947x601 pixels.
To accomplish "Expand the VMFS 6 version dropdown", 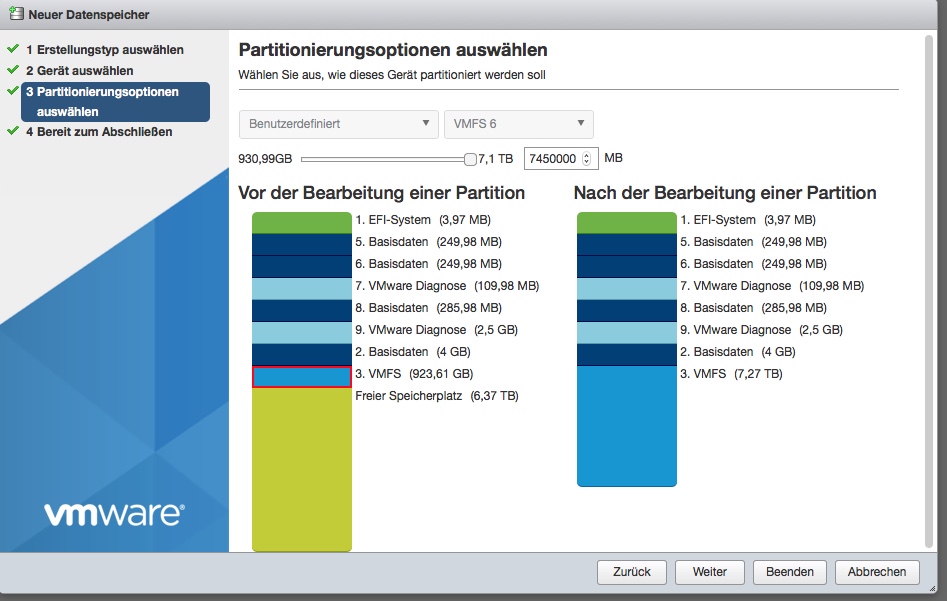I will point(518,124).
